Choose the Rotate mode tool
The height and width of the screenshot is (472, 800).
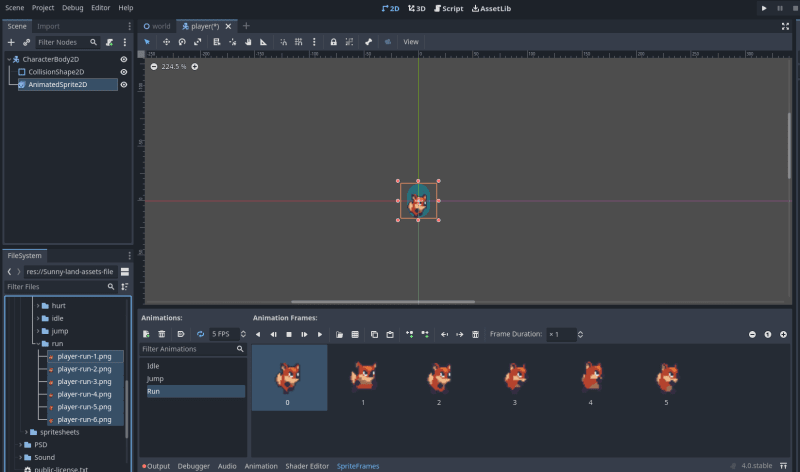click(x=182, y=42)
